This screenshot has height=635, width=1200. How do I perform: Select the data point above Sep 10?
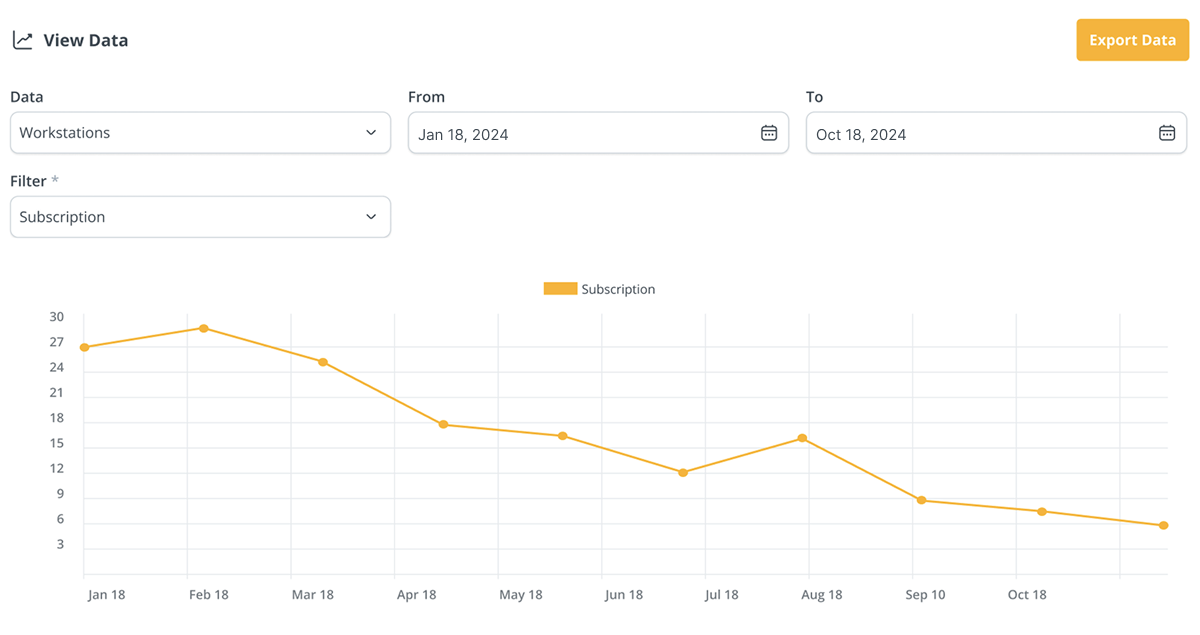pyautogui.click(x=922, y=500)
